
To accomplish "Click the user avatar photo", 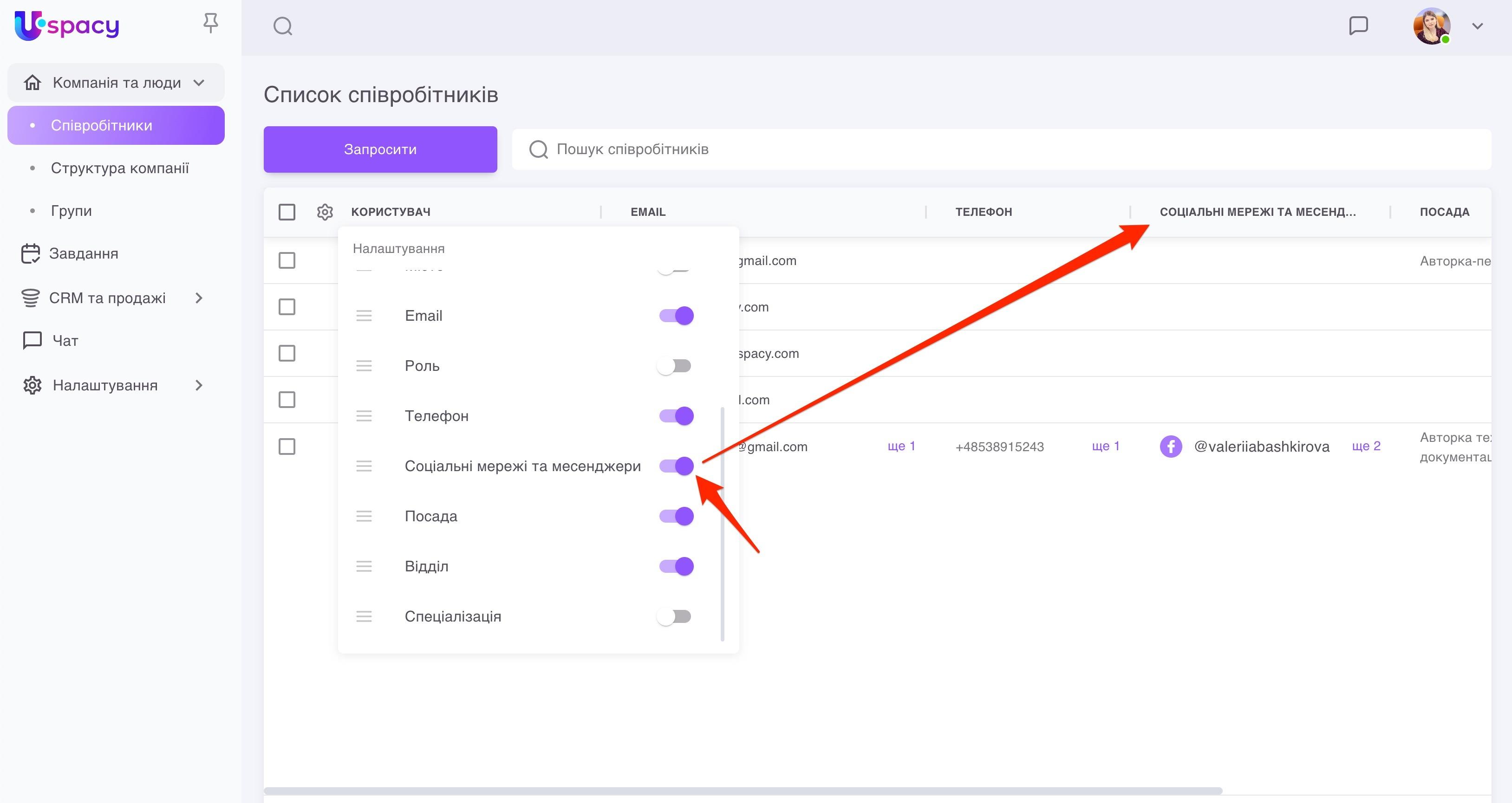I will (1432, 26).
